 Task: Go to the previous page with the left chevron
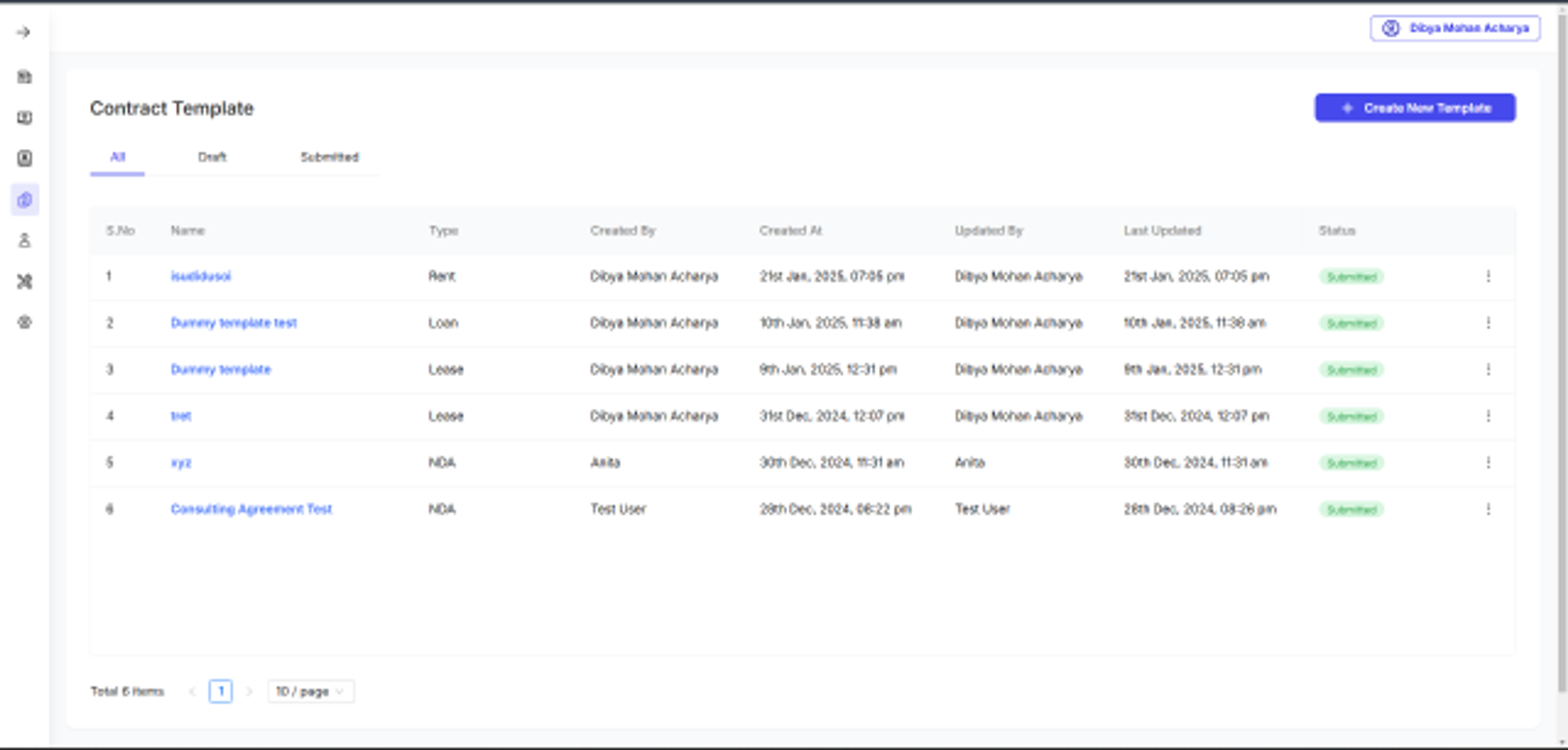(x=192, y=692)
